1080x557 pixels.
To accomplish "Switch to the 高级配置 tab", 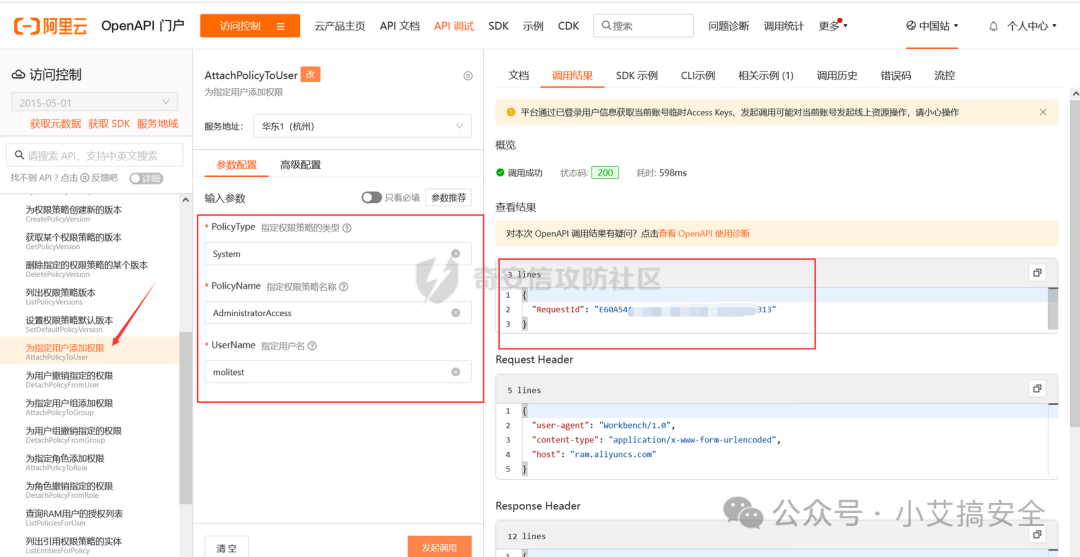I will click(300, 165).
